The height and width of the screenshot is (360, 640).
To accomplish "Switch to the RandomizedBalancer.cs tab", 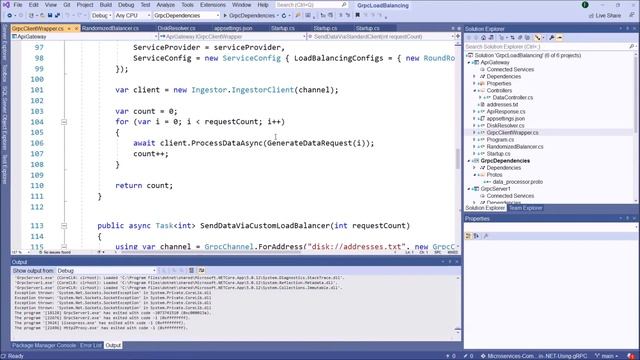I will click(110, 28).
